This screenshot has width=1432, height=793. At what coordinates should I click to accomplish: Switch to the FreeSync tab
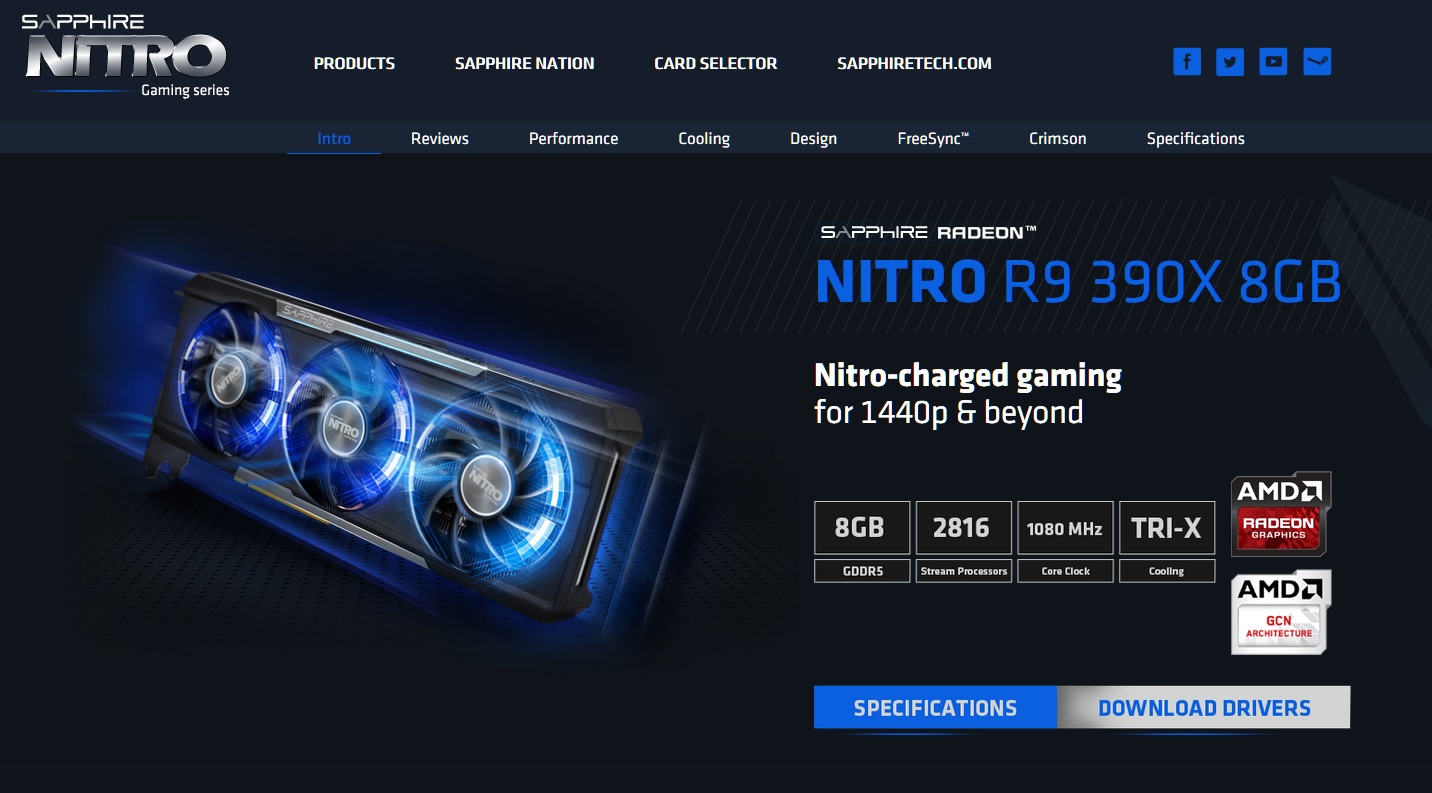pyautogui.click(x=933, y=138)
